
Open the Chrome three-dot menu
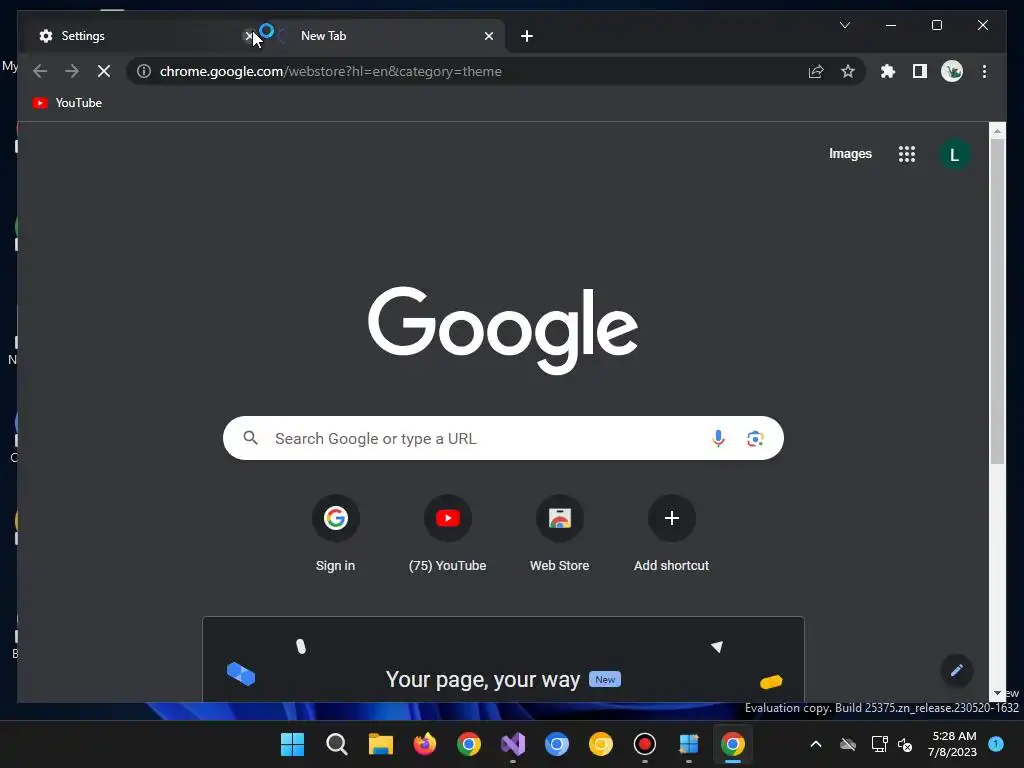click(984, 71)
